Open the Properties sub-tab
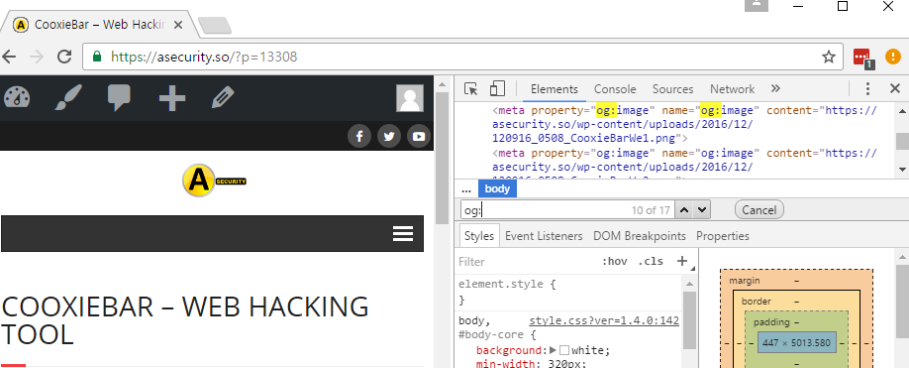 click(722, 236)
